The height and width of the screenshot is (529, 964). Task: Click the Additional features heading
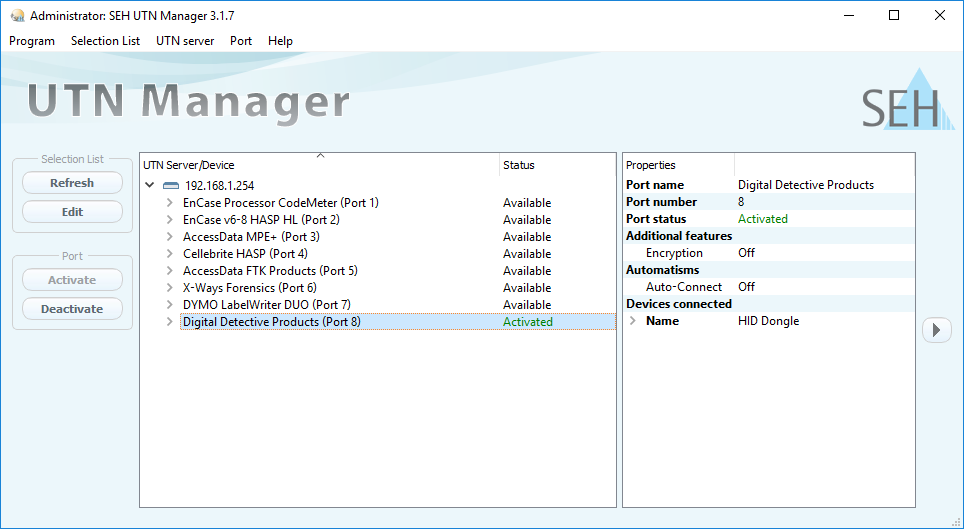point(679,236)
